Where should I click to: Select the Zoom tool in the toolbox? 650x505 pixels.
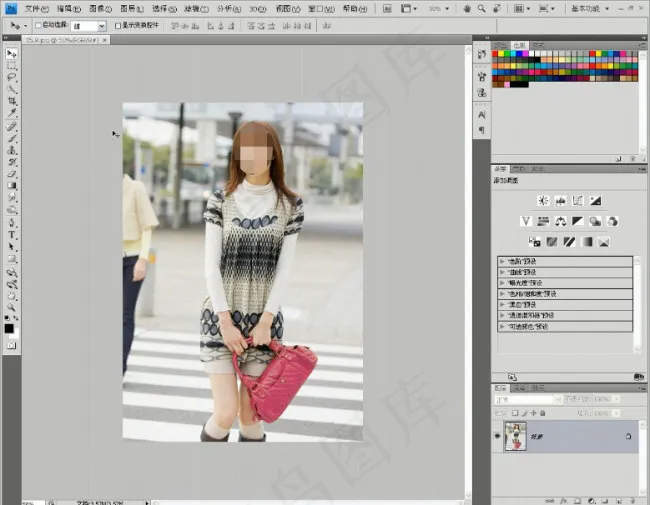(x=11, y=308)
